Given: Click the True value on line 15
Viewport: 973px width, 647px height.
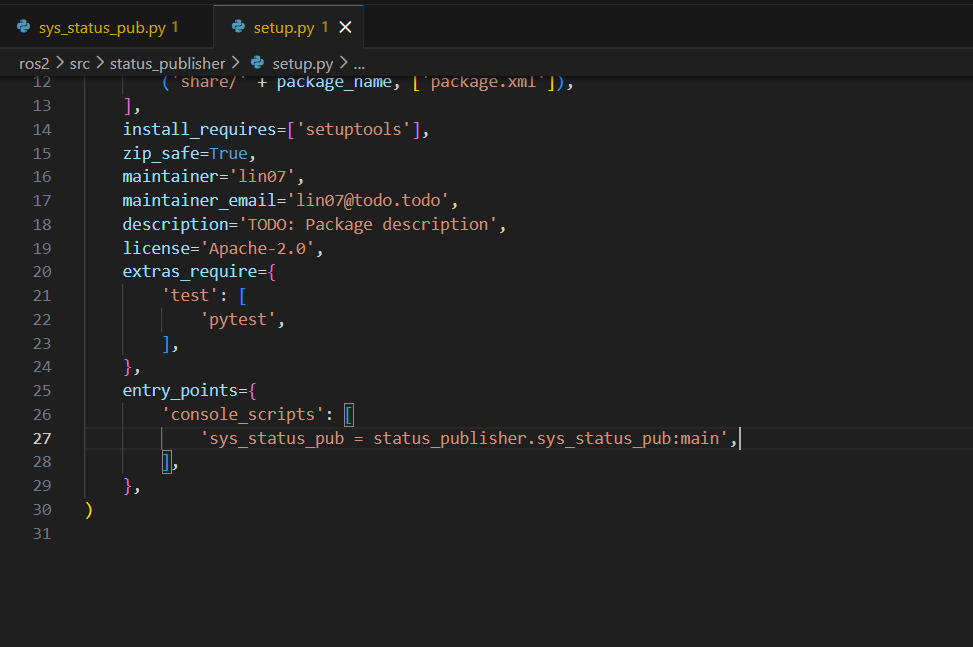Looking at the screenshot, I should pos(228,153).
